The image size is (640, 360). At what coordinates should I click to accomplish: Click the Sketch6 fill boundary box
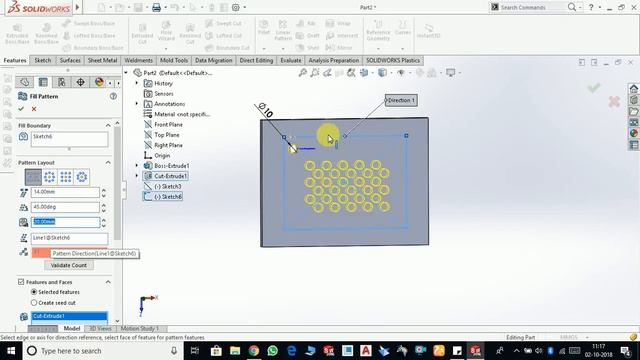click(69, 140)
